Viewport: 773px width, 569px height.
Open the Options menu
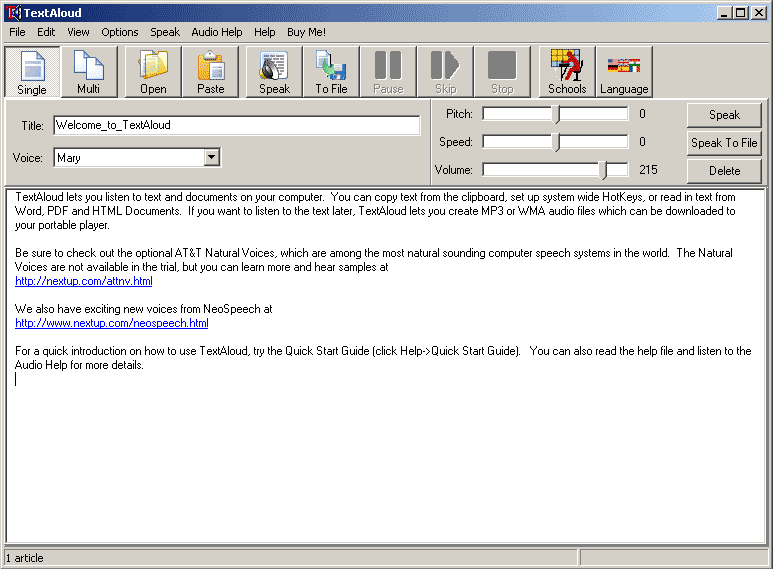click(120, 32)
